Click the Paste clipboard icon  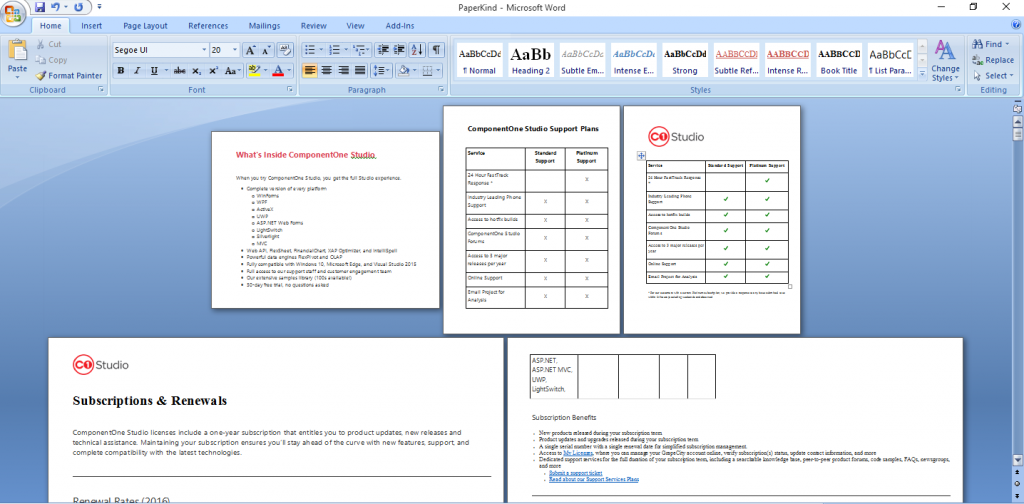click(17, 51)
